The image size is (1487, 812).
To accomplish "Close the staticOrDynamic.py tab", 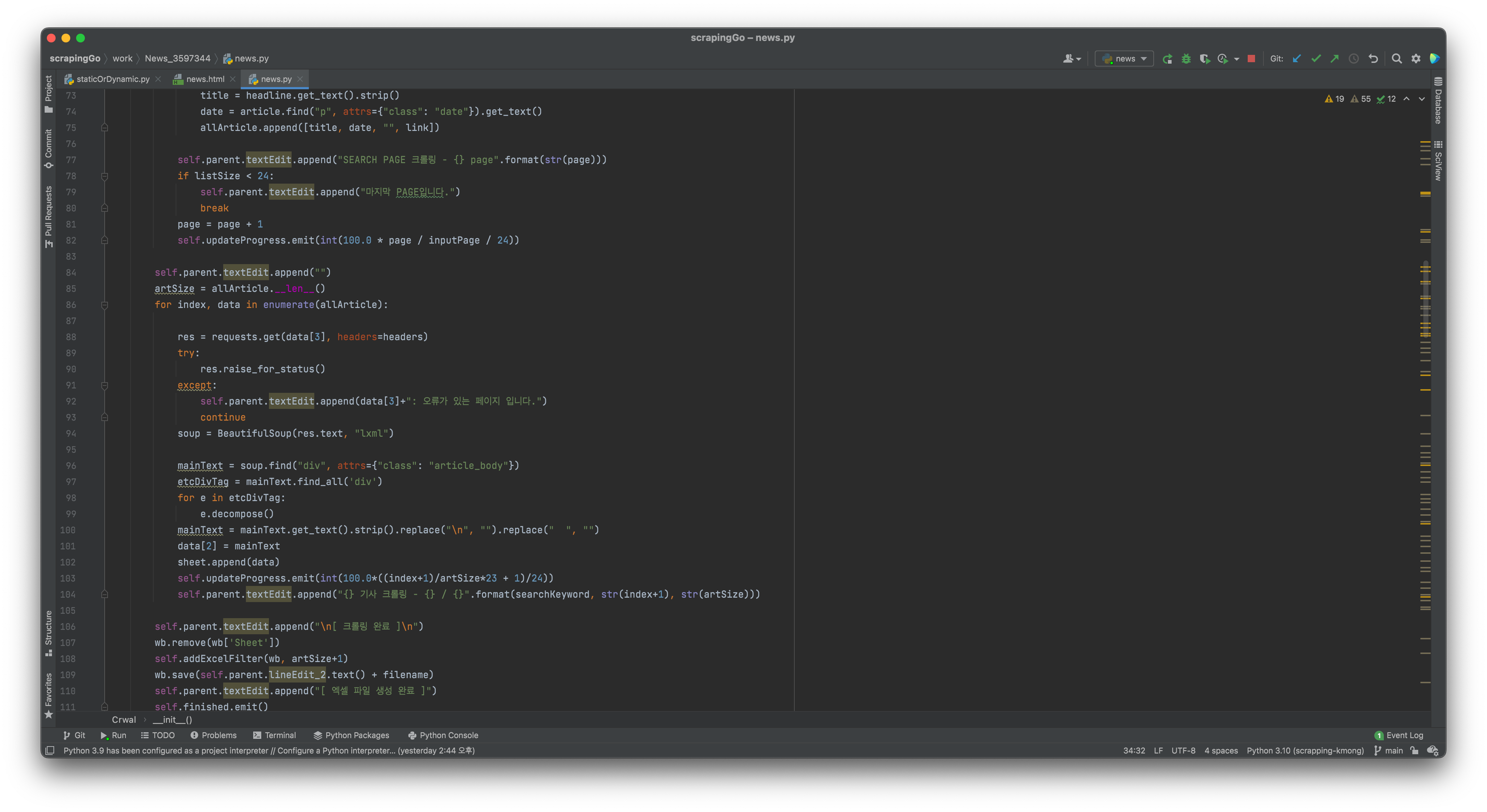I will (158, 79).
